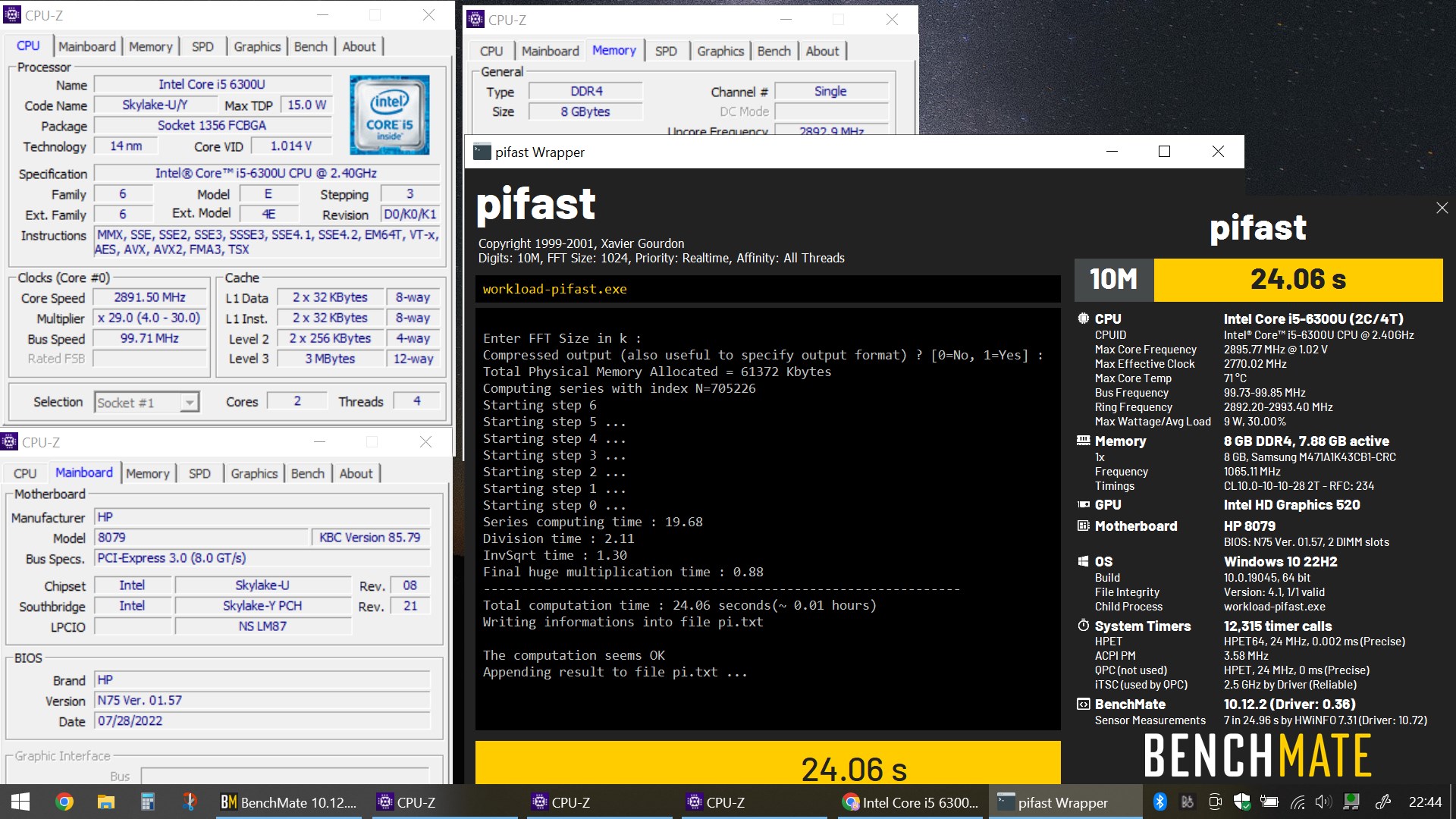The image size is (1456, 819).
Task: Select the pifast Wrapper taskbar button
Action: pyautogui.click(x=1065, y=802)
